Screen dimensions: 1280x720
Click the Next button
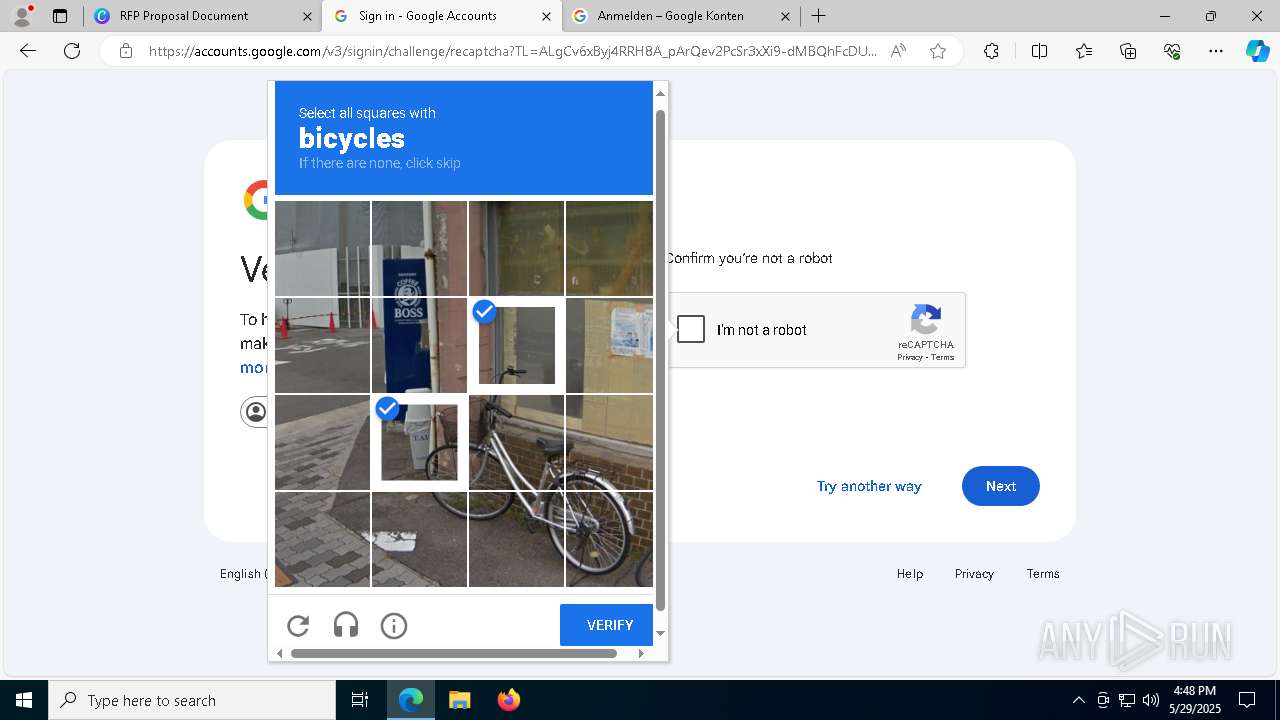click(x=1001, y=486)
